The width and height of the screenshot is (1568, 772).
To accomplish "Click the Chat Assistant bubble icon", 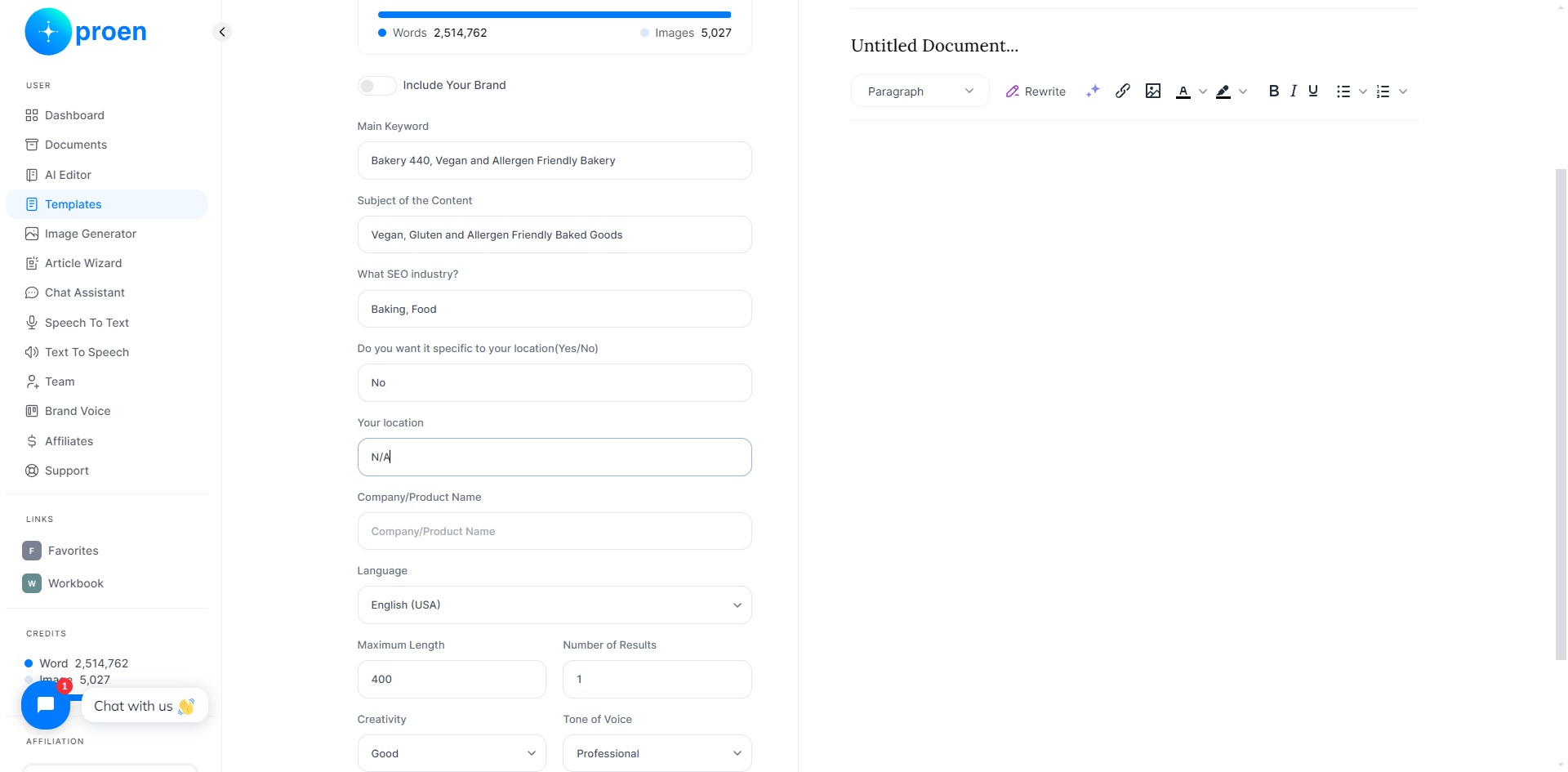I will (32, 292).
